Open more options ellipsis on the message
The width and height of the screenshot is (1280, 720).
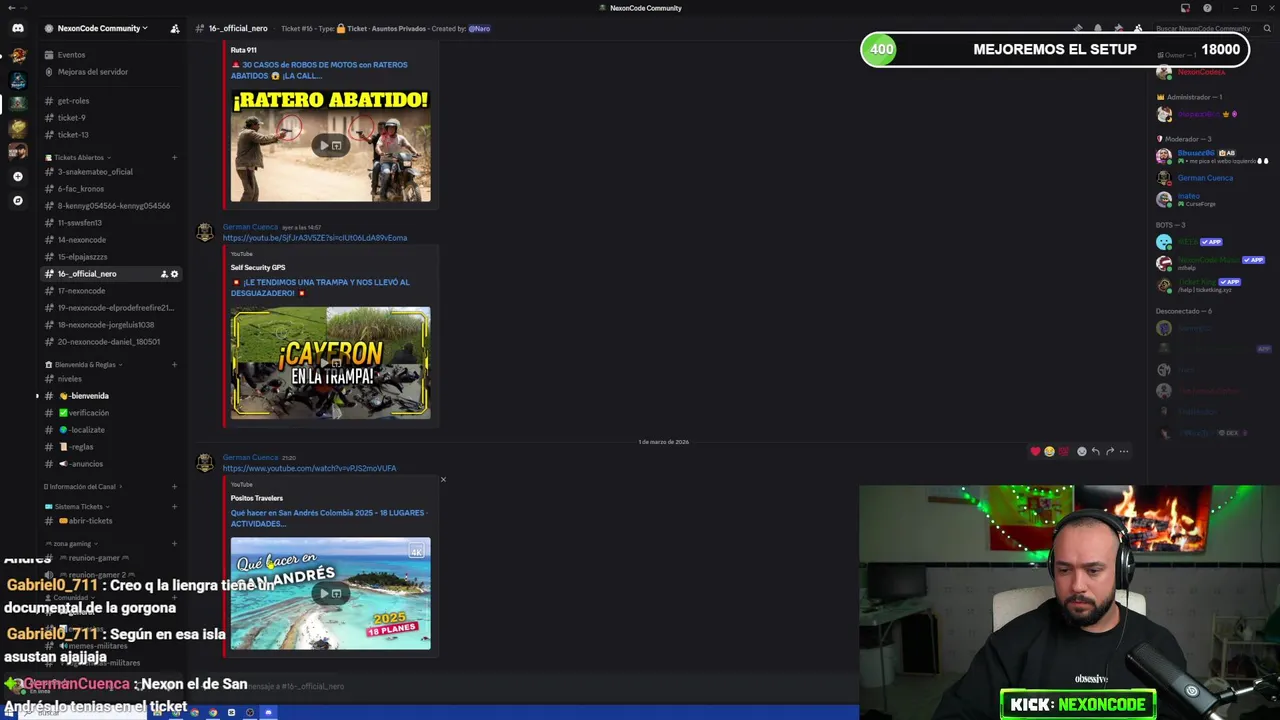click(x=1124, y=451)
